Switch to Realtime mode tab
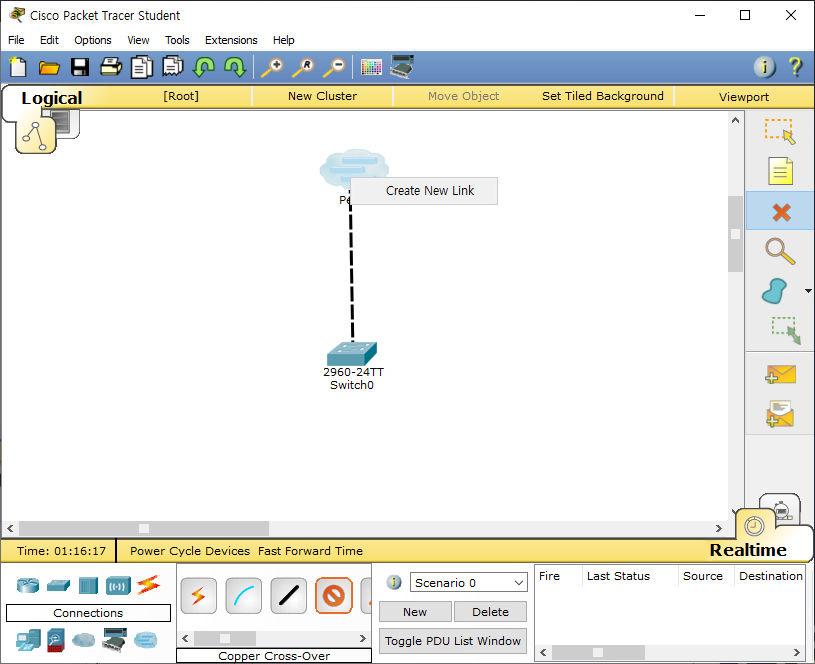Screen dimensions: 815x664 (x=748, y=550)
